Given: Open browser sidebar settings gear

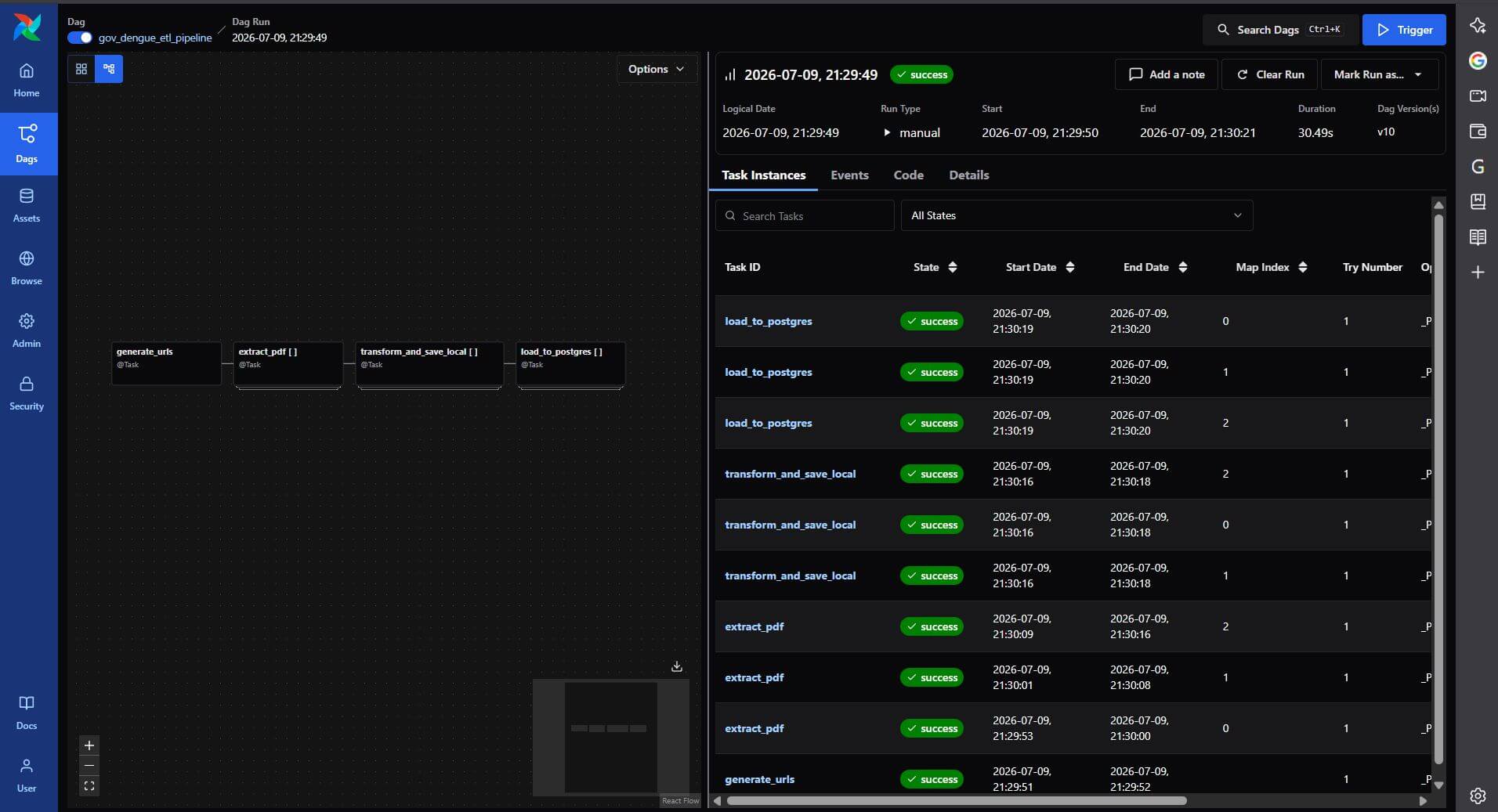Looking at the screenshot, I should 1478,796.
